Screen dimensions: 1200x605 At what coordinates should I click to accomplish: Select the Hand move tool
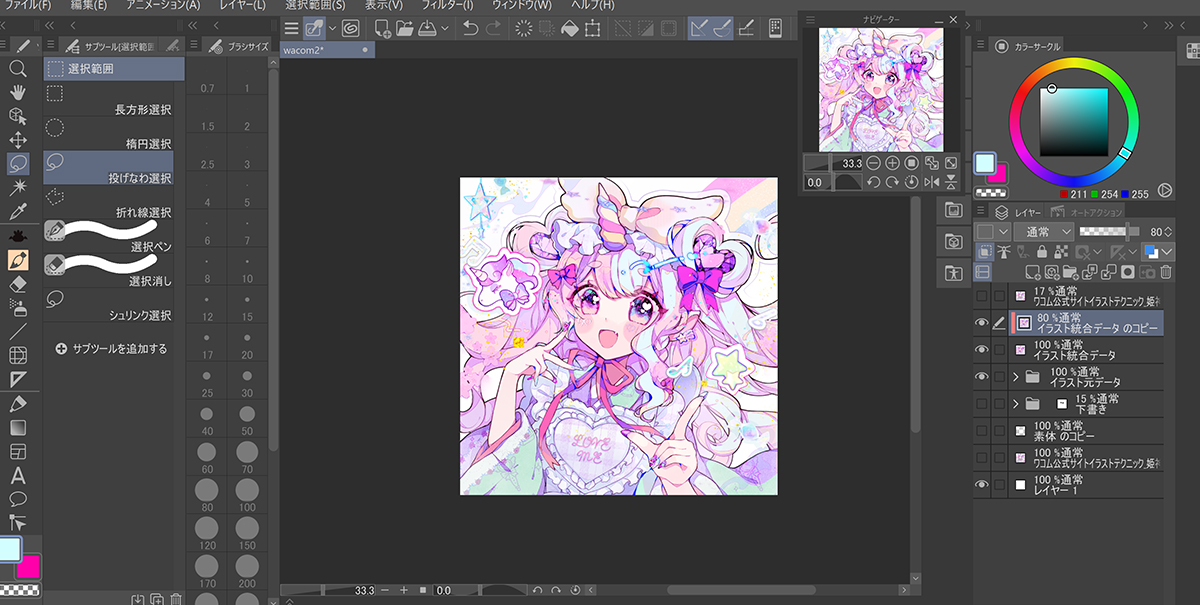pos(17,92)
